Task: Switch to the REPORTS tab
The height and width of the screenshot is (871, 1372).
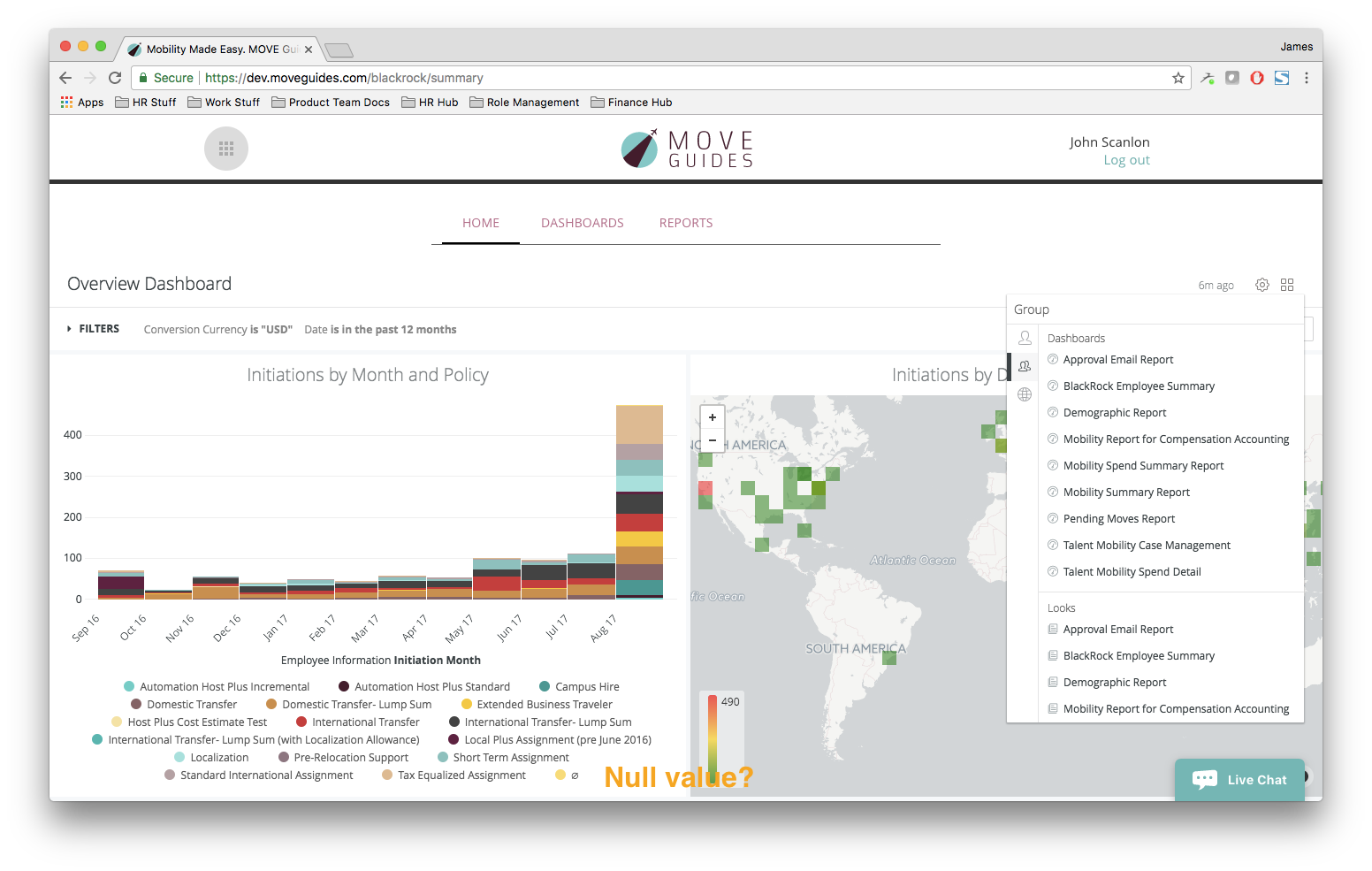Action: pos(686,223)
